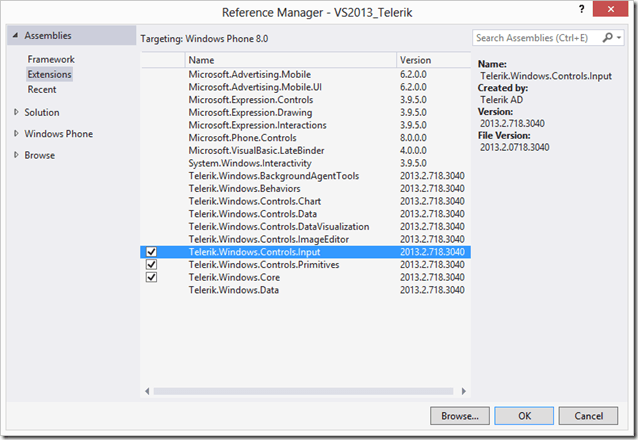Screen dimensions: 638x440
Task: Select Telerik.Windows.Controls.Input row name
Action: pos(254,252)
